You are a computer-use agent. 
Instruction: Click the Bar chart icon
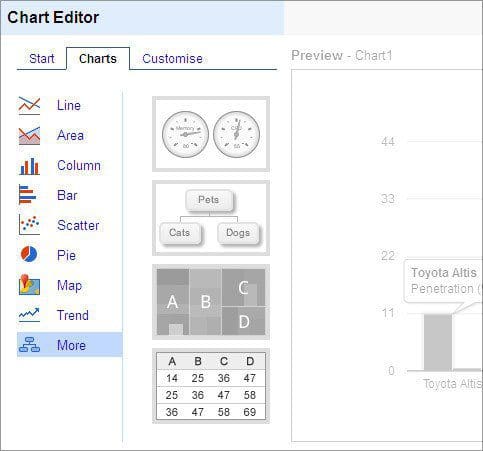(28, 195)
